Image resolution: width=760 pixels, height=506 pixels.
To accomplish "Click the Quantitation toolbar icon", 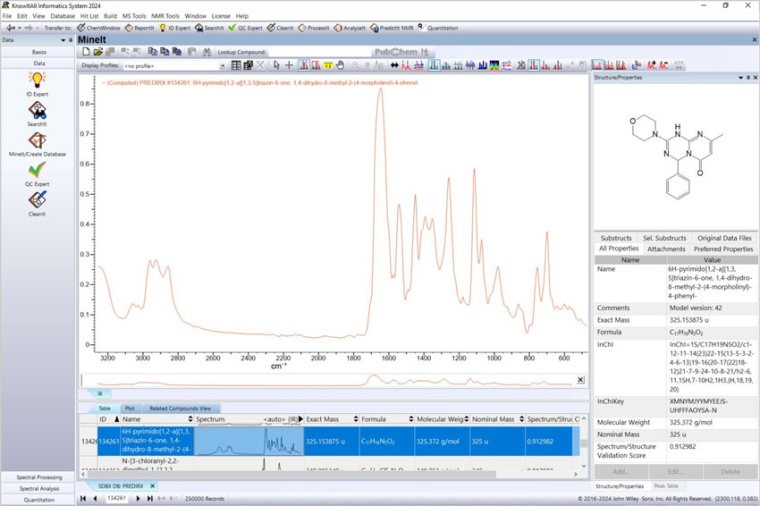I will click(438, 28).
